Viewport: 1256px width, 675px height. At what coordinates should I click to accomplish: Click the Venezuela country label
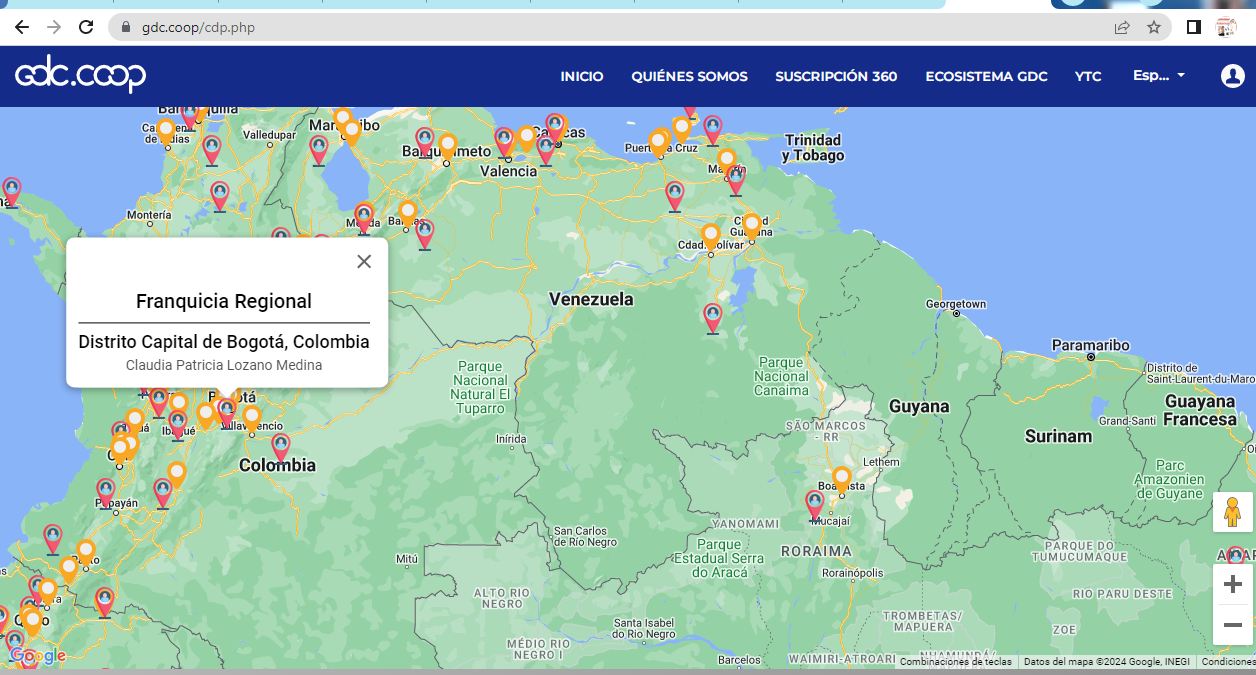(x=591, y=299)
